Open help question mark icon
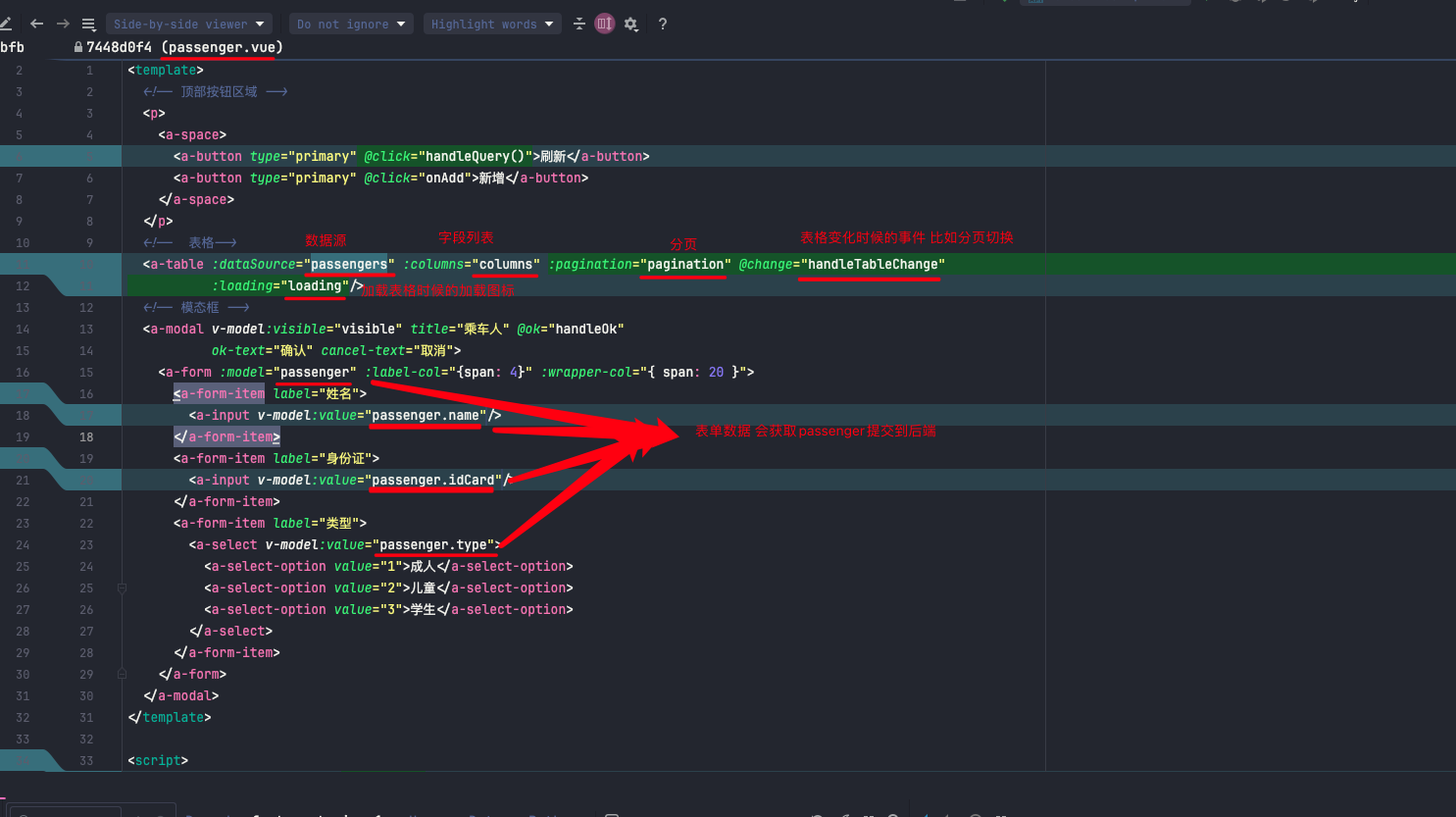1456x817 pixels. 663,24
